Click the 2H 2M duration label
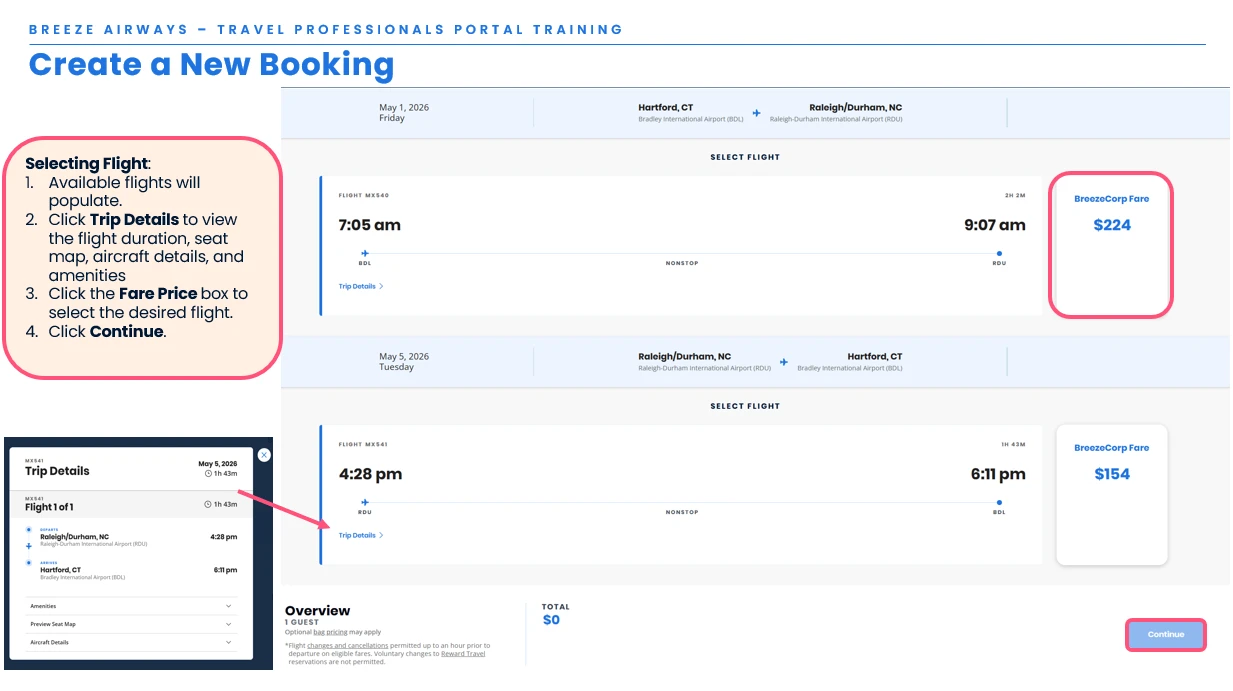 [x=1015, y=195]
